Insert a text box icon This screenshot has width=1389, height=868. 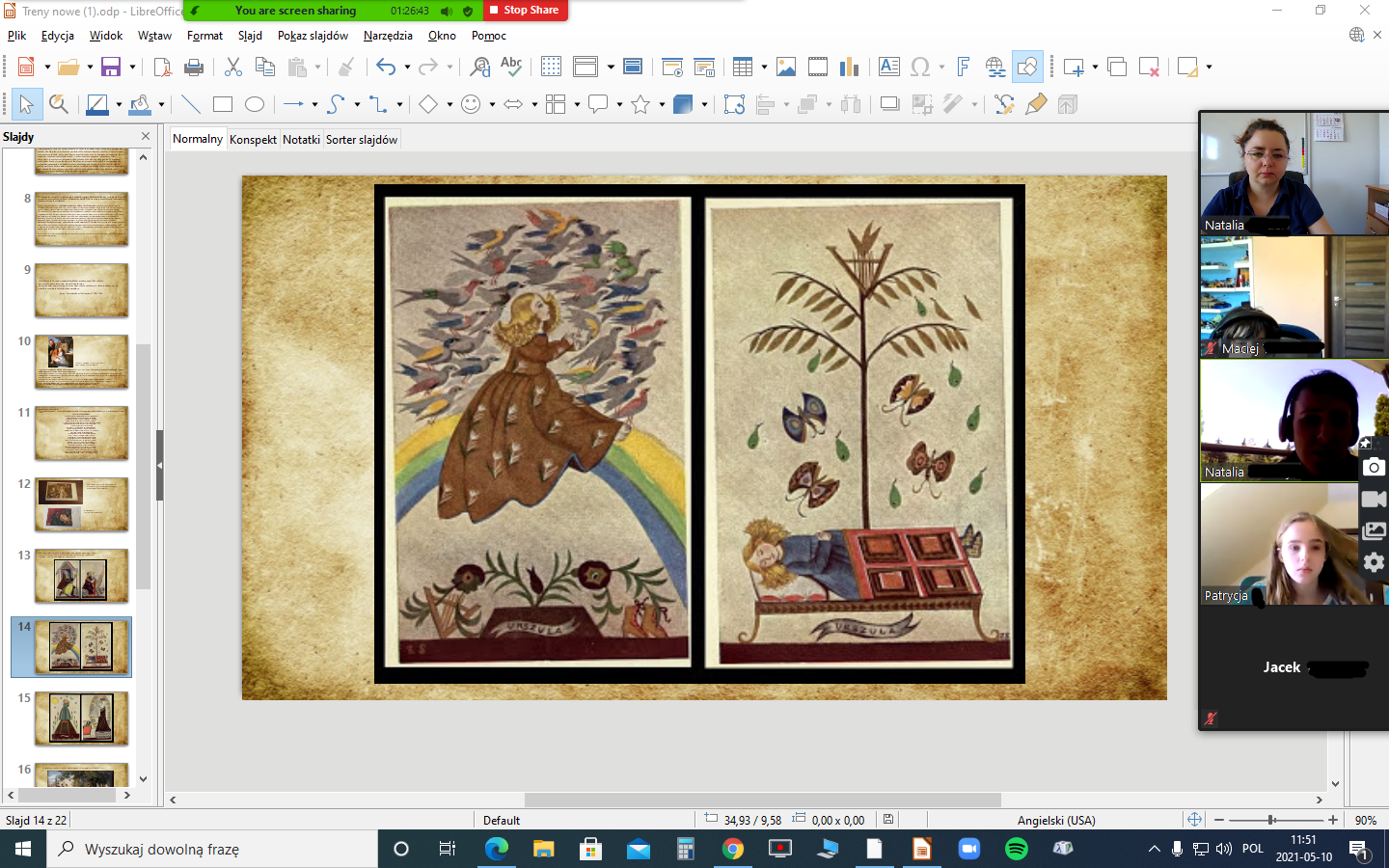point(889,67)
